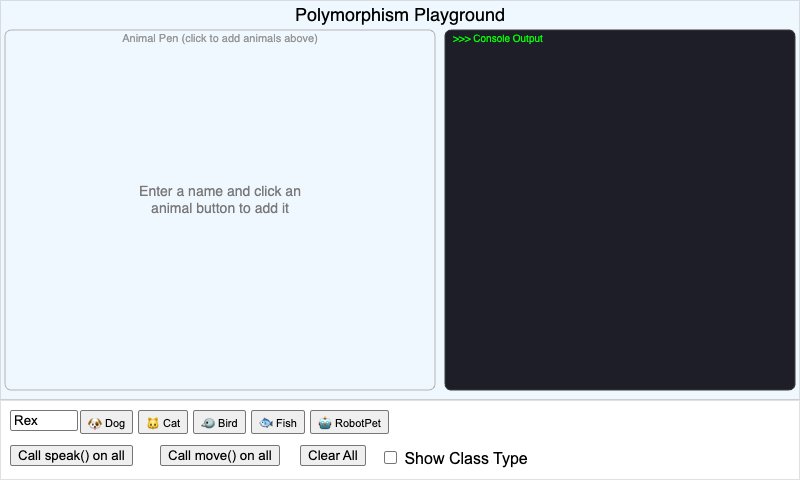
Task: Add a Bird to the pen
Action: click(x=219, y=422)
